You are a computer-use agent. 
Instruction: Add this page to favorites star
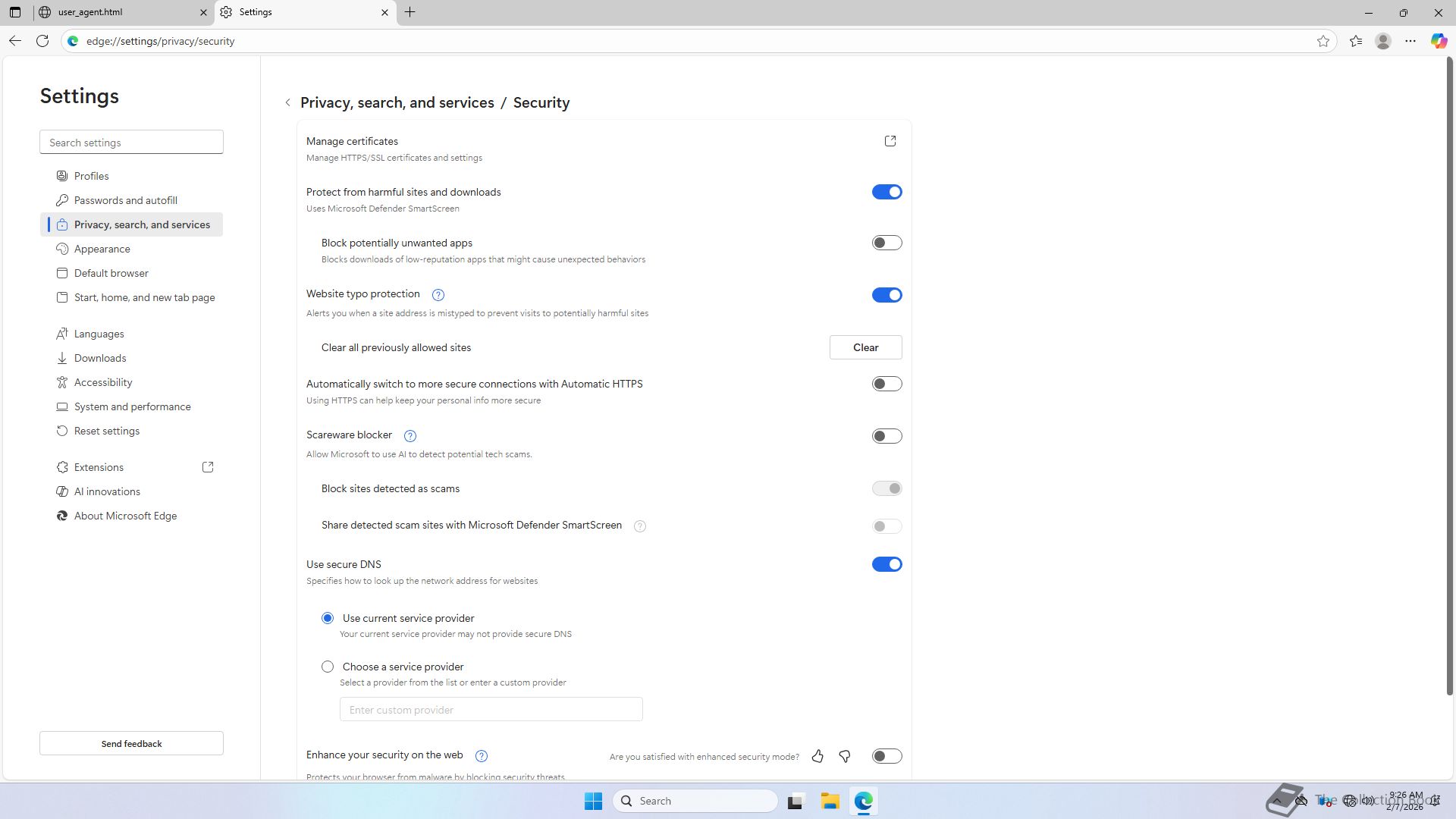(x=1323, y=41)
